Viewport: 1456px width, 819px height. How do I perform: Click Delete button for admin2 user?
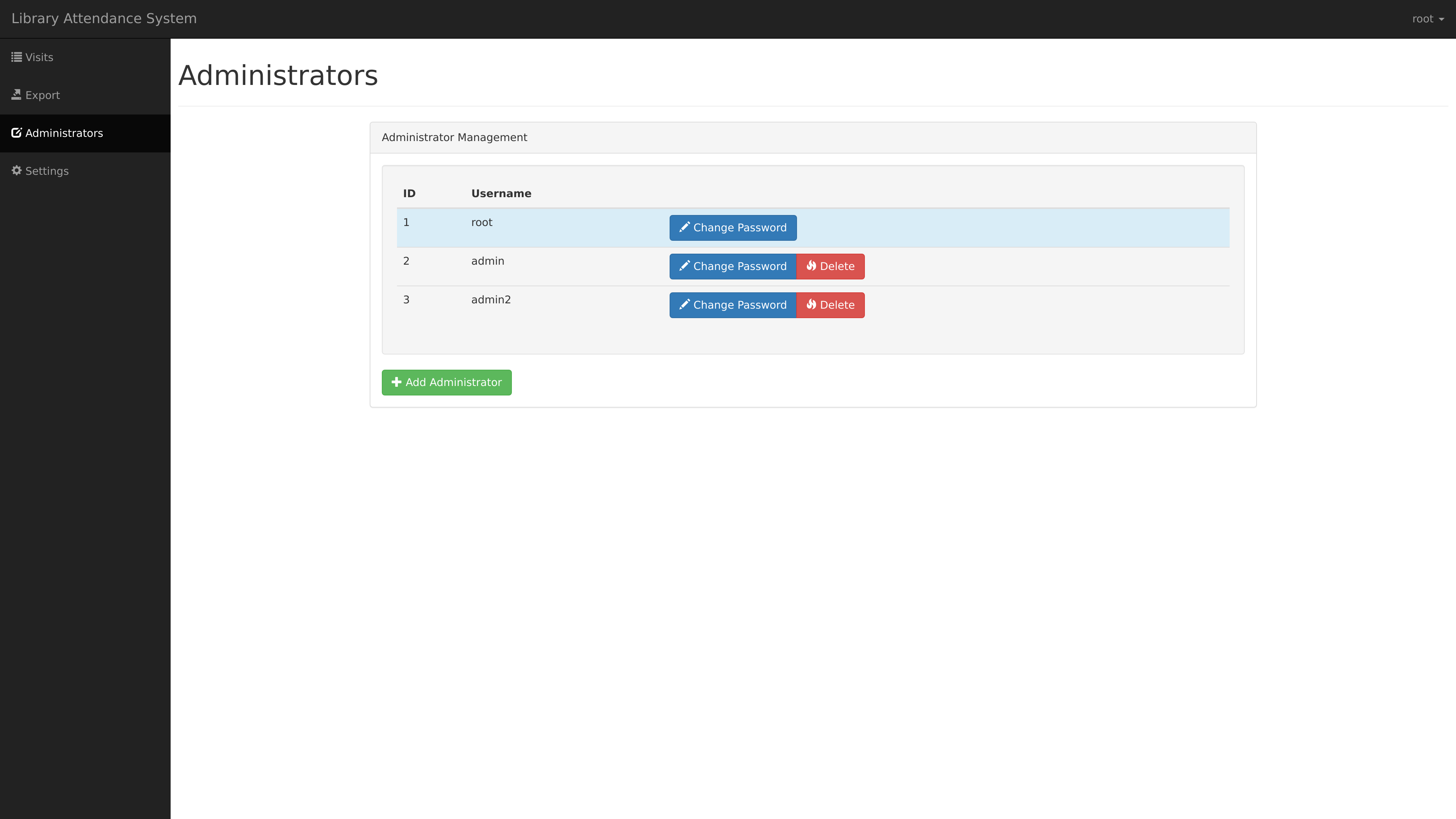830,305
